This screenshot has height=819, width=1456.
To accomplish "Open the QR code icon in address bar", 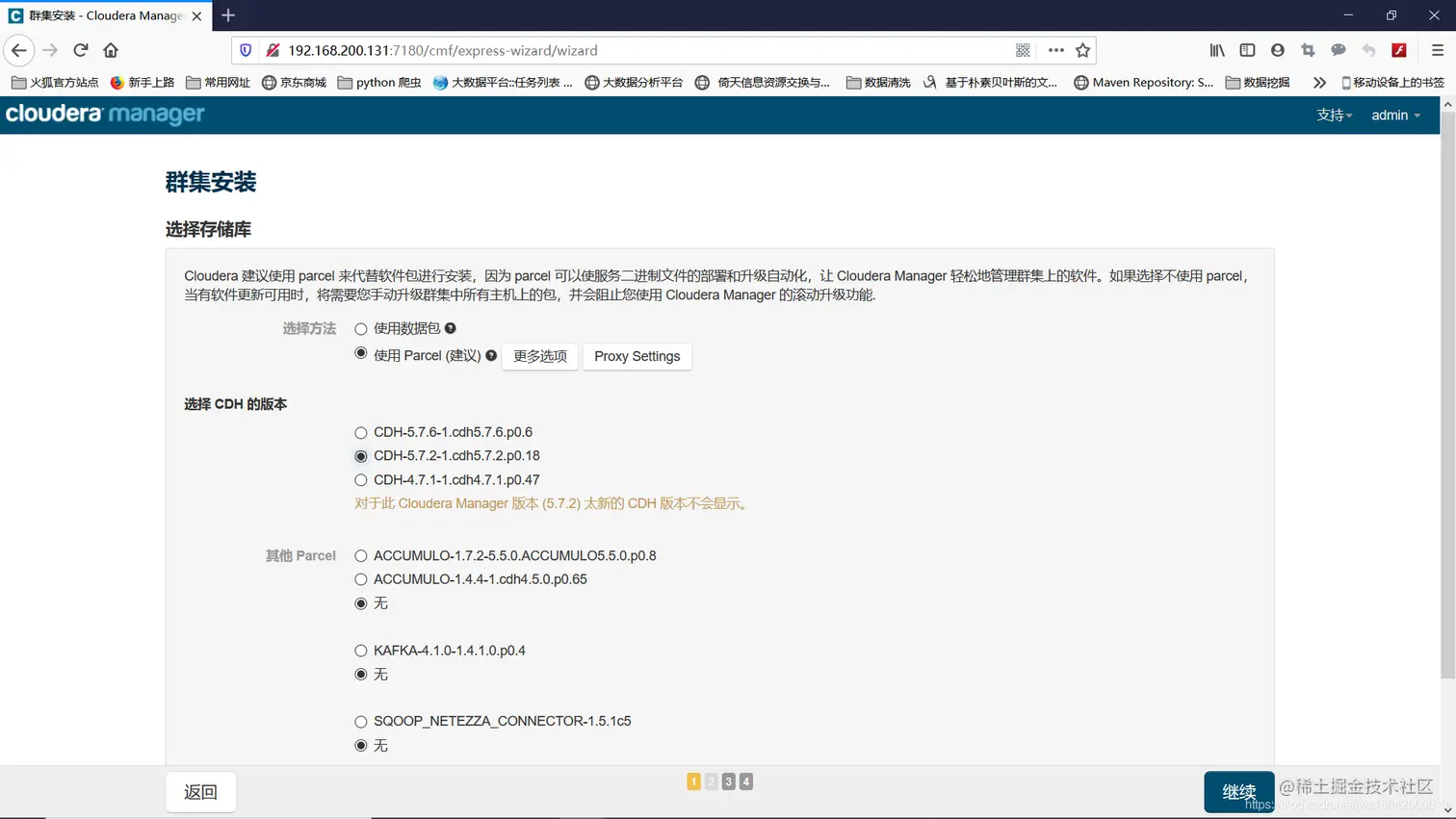I will (1023, 50).
